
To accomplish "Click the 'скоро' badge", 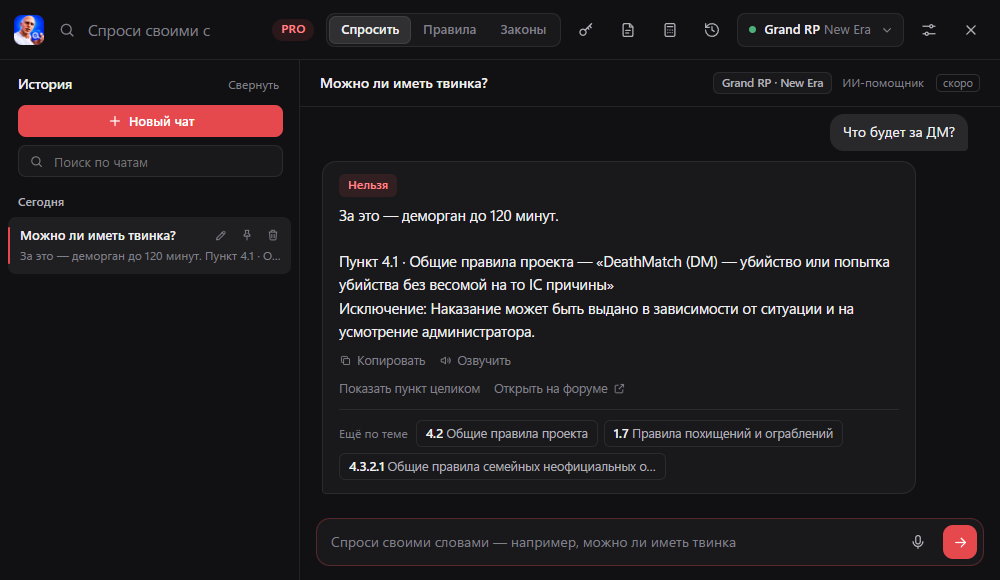I will [958, 83].
